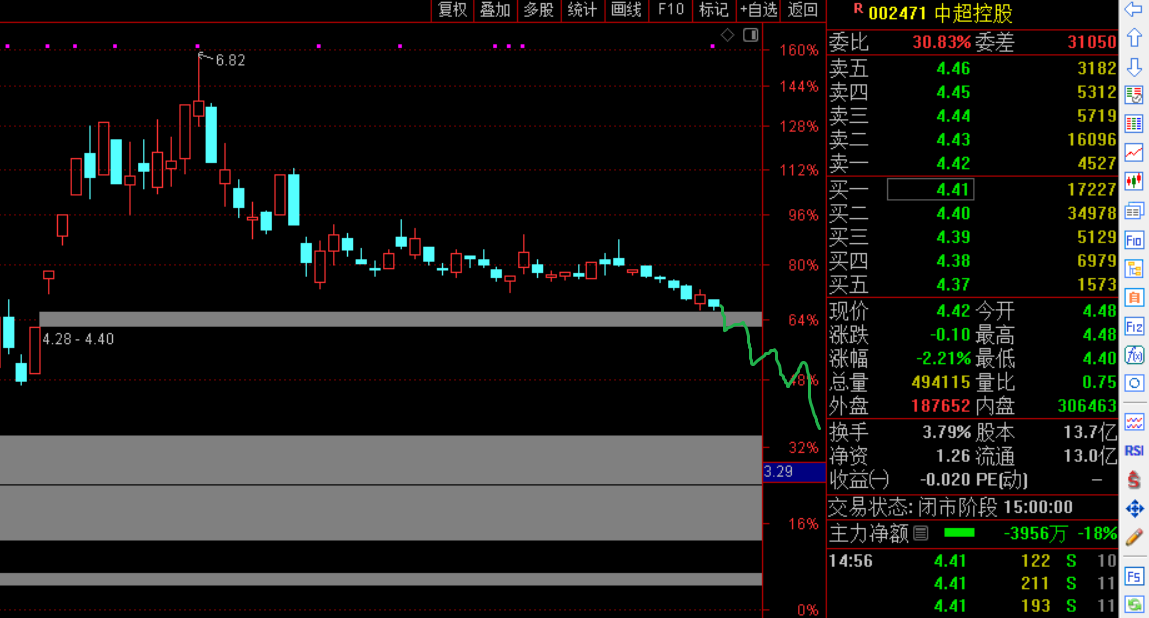Open the 多股 multi-stock menu
Viewport: 1149px width, 618px height.
[x=539, y=10]
